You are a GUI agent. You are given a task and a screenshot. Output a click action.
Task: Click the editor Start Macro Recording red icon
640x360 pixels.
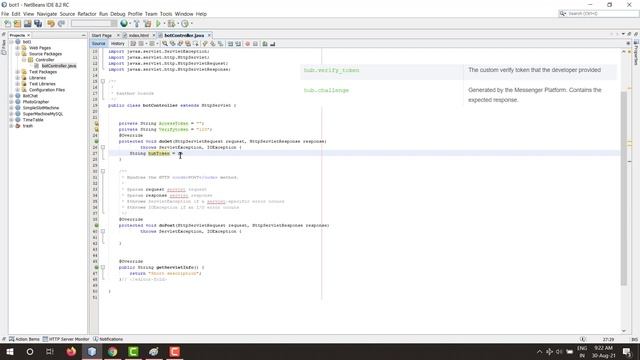click(x=247, y=44)
